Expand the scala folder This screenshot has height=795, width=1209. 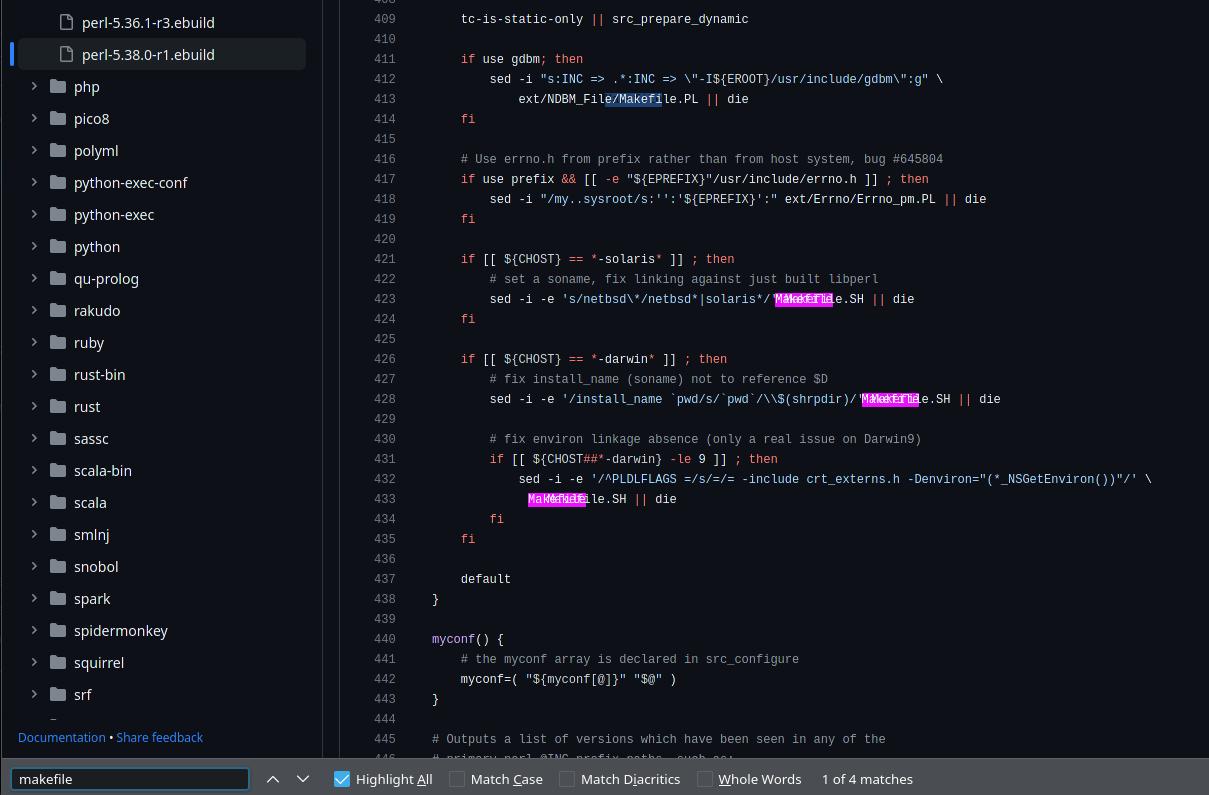[x=34, y=502]
